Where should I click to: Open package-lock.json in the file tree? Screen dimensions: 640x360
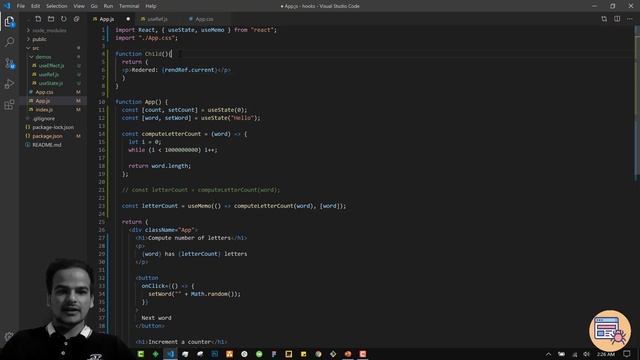tap(53, 127)
